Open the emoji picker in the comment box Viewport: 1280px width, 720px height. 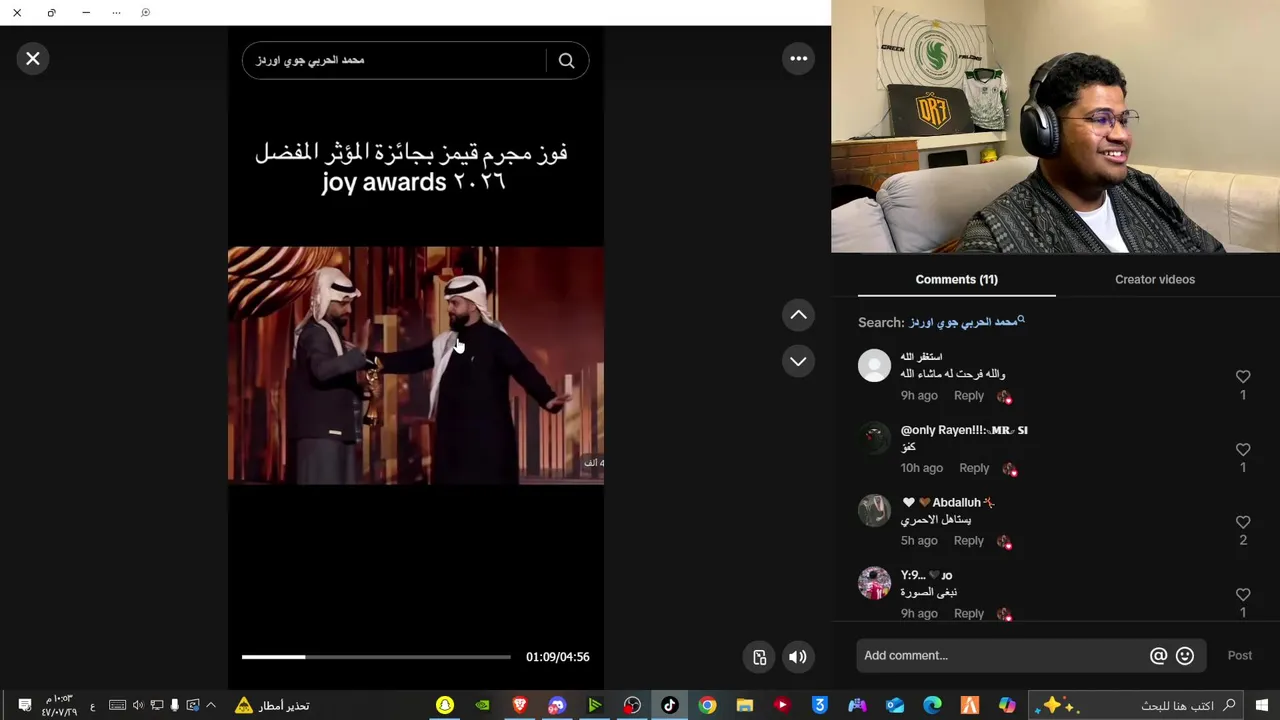1185,656
